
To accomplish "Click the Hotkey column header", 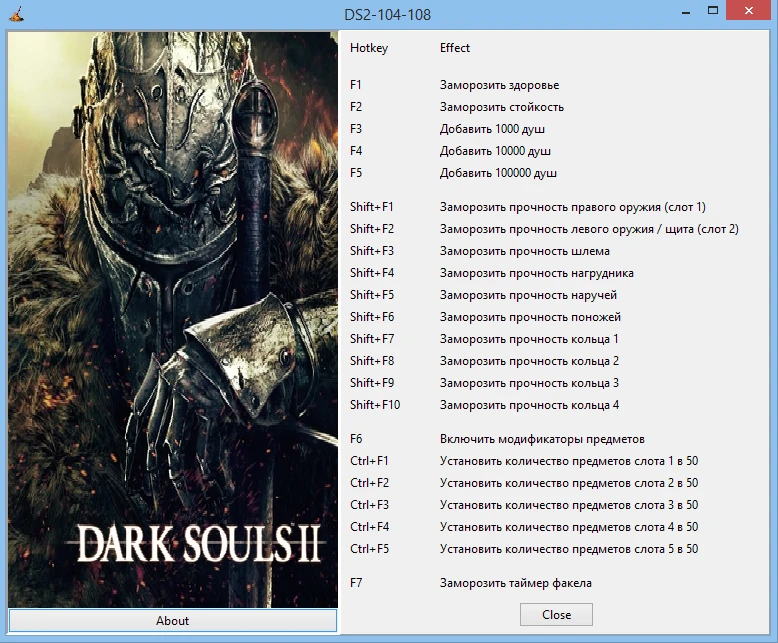I will pos(369,48).
